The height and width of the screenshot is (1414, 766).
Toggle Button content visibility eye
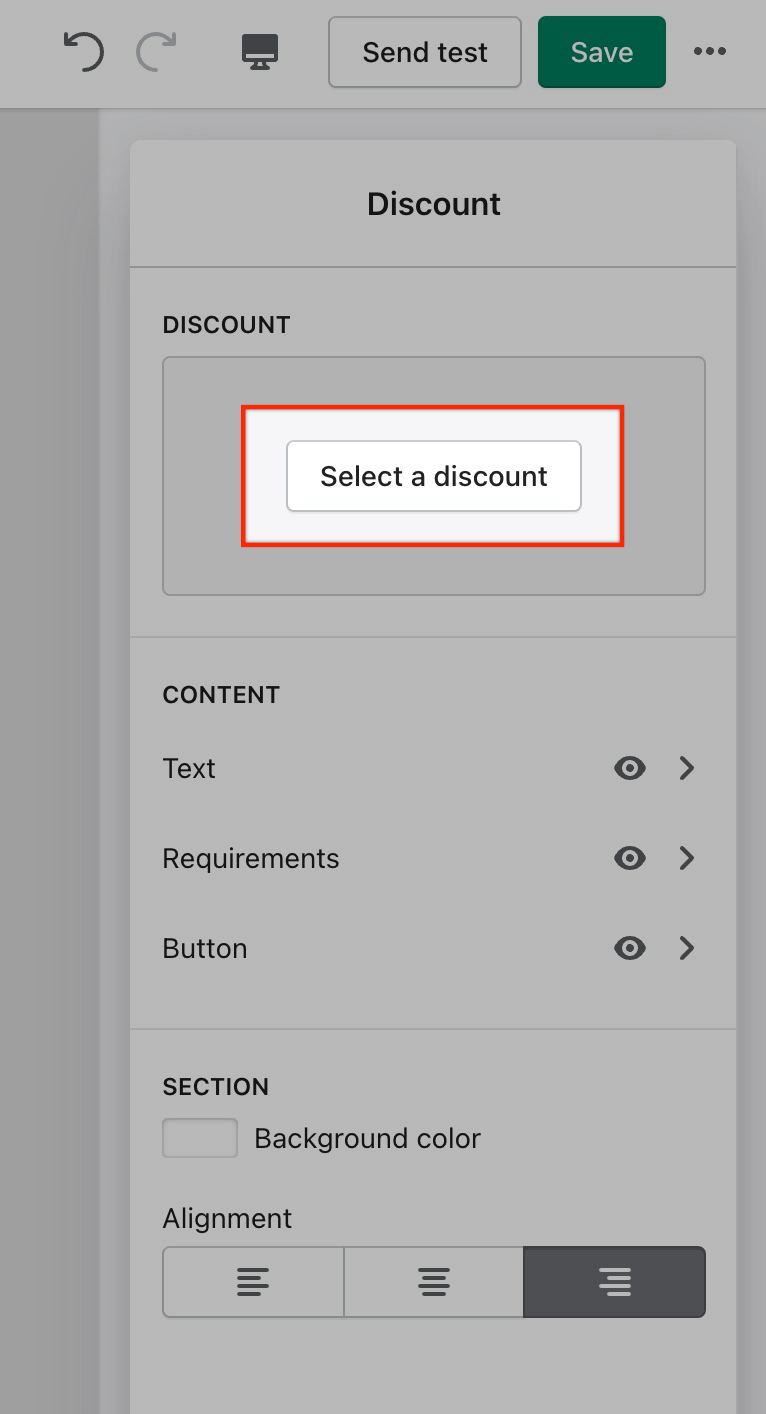tap(629, 948)
